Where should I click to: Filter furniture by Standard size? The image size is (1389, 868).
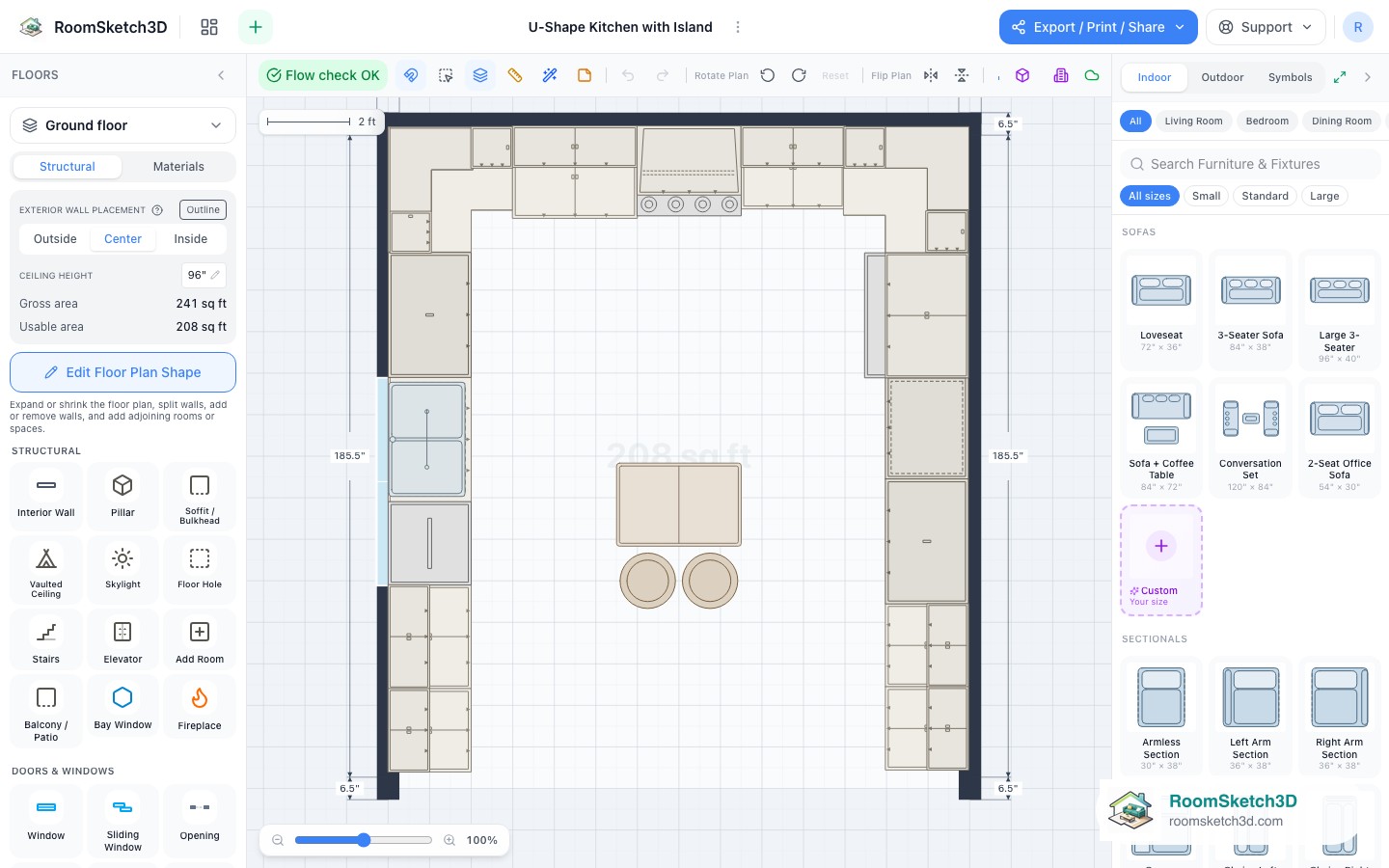click(x=1266, y=196)
